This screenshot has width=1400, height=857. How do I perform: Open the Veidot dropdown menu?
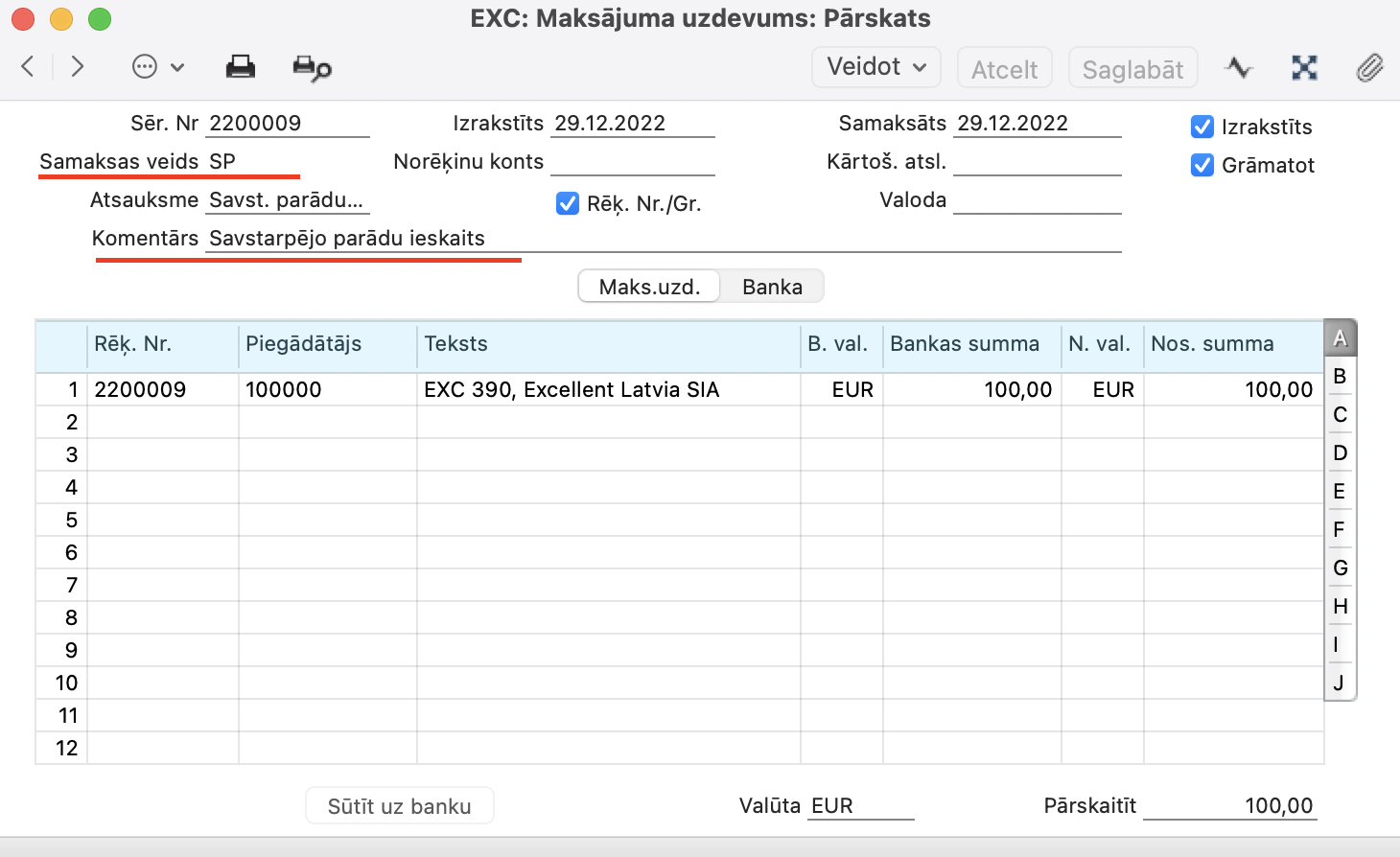click(x=875, y=67)
